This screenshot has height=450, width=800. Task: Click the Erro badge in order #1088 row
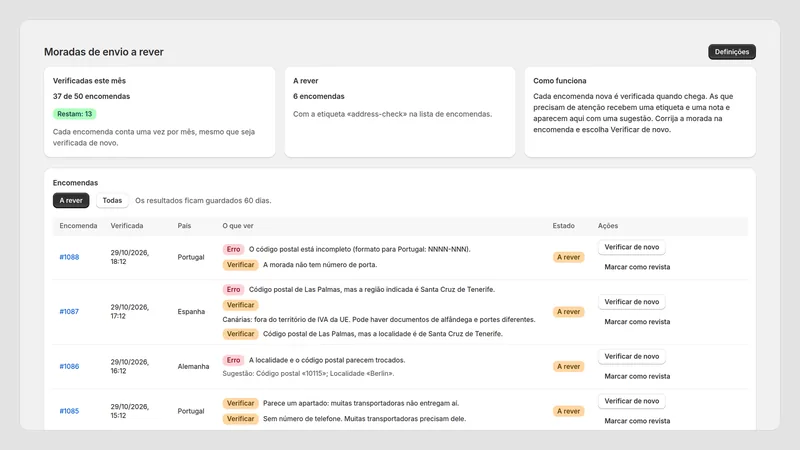(x=233, y=249)
